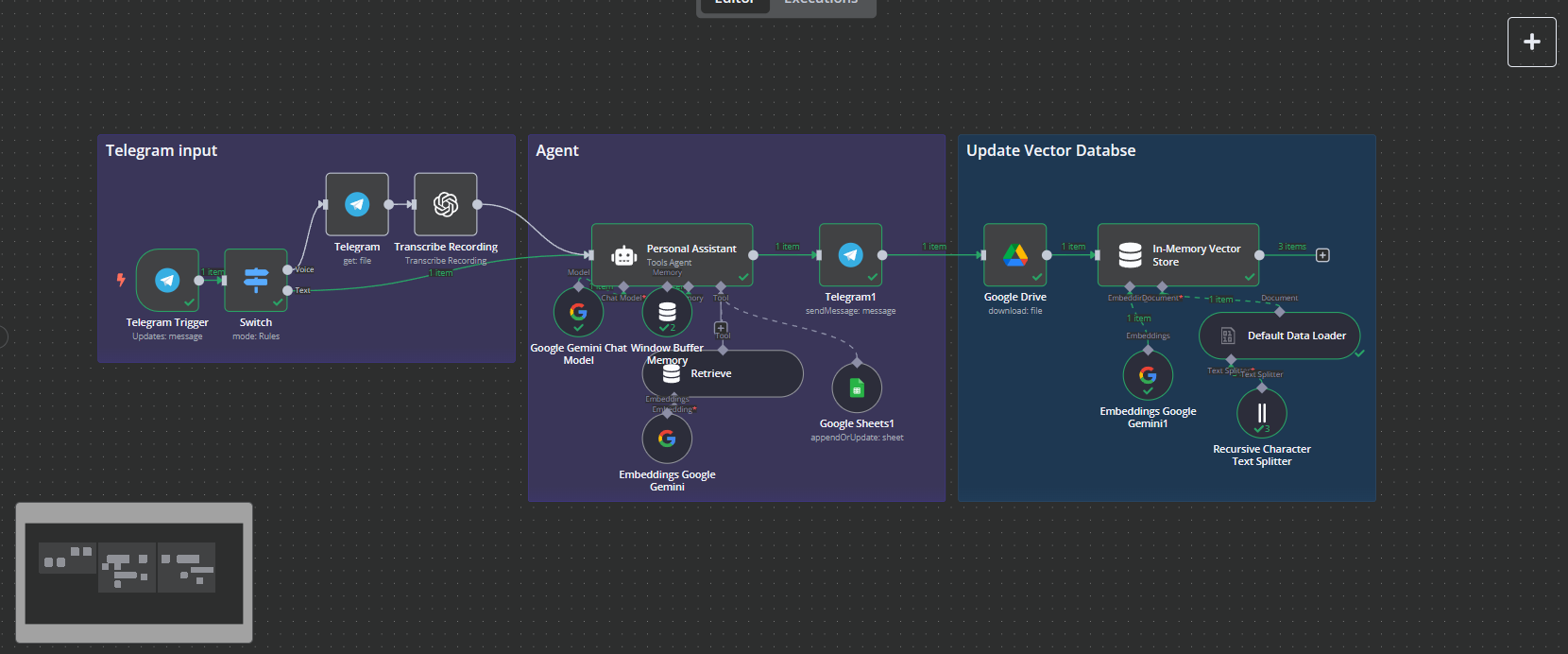Select the Telegram1 sendMessage node
Screen dimensions: 1568x654
coord(850,255)
